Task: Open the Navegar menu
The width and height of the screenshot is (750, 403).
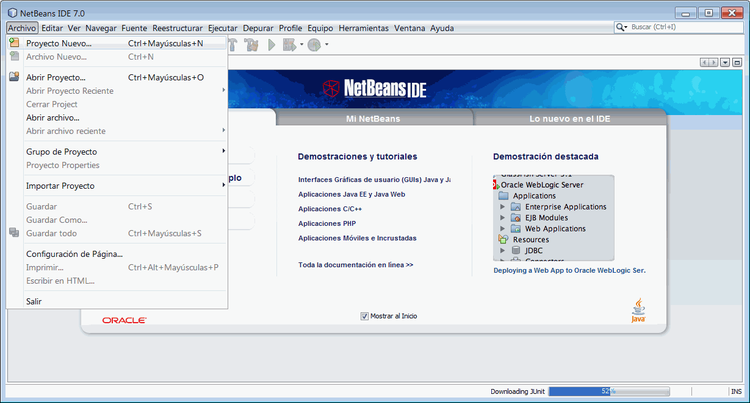Action: tap(101, 28)
